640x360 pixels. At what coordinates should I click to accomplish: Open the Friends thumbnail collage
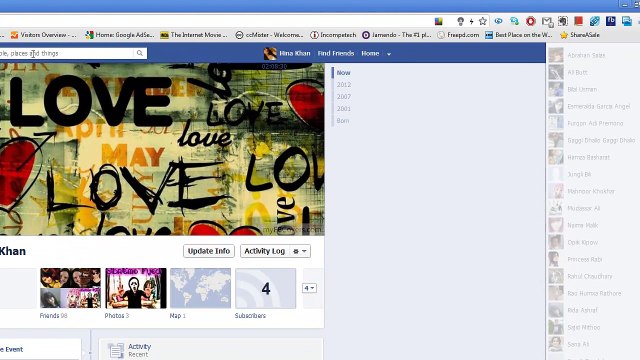pyautogui.click(x=70, y=288)
